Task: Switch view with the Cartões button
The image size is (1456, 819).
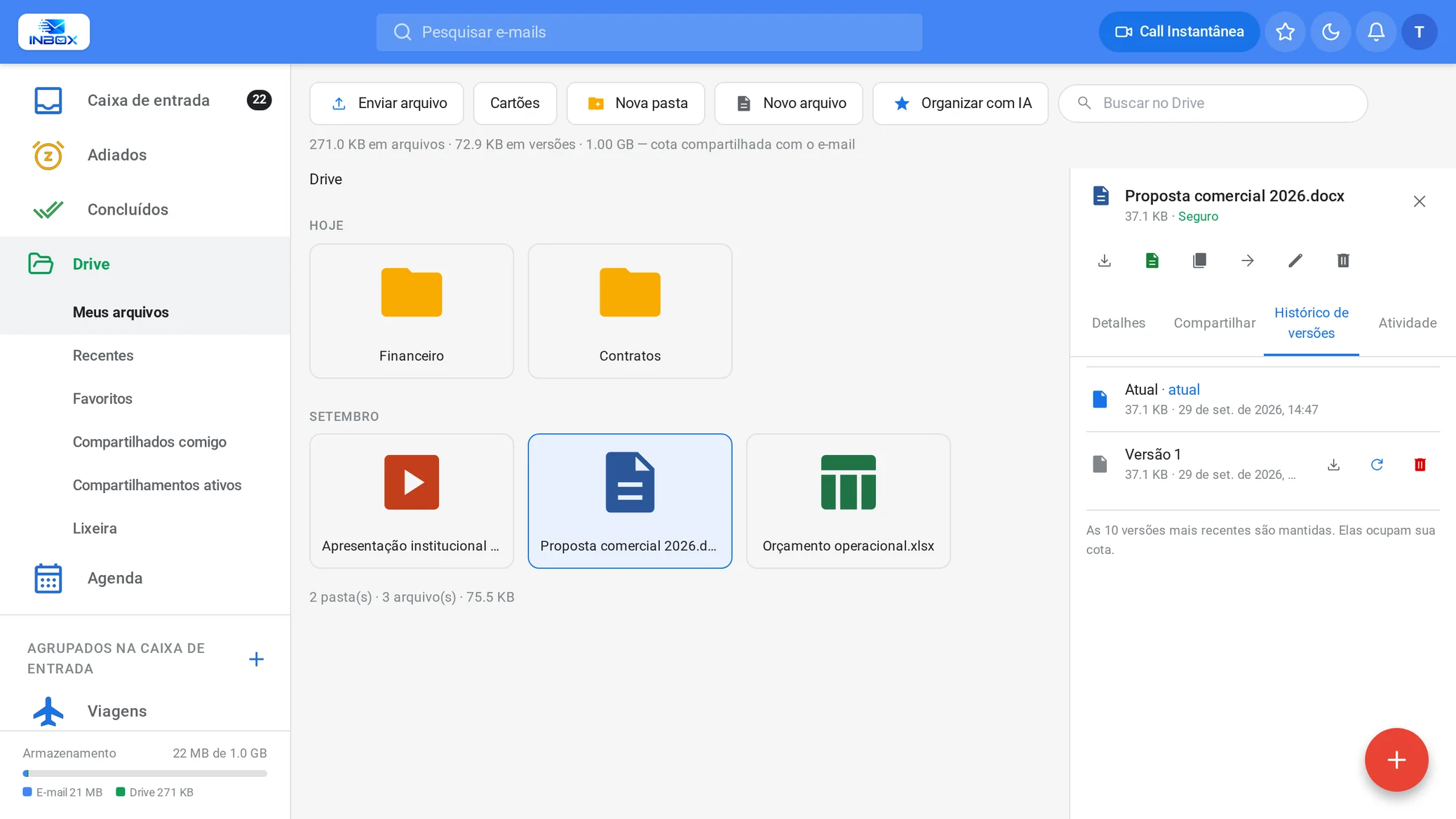Action: pos(515,103)
